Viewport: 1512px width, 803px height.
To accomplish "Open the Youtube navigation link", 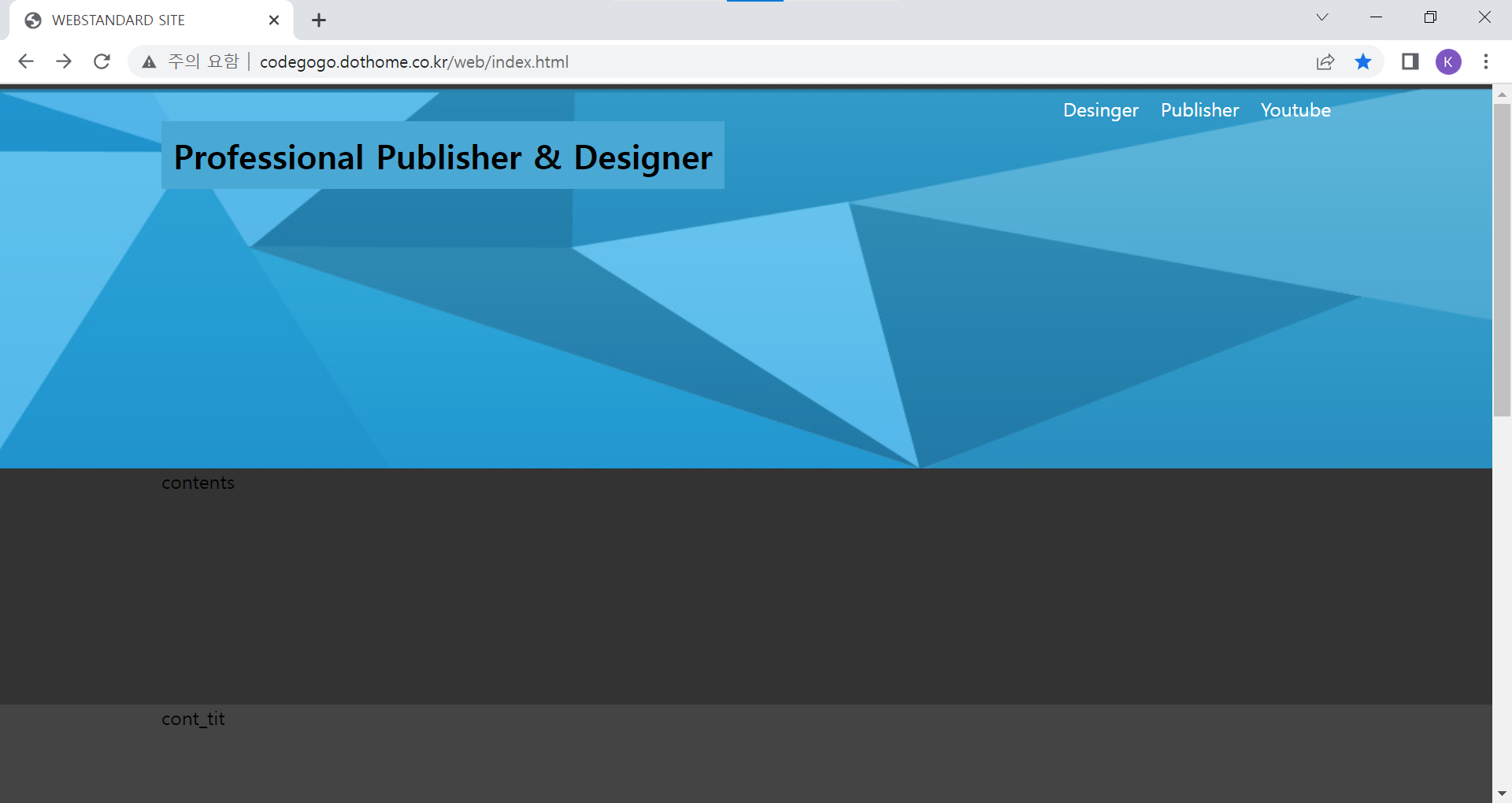I will coord(1295,110).
